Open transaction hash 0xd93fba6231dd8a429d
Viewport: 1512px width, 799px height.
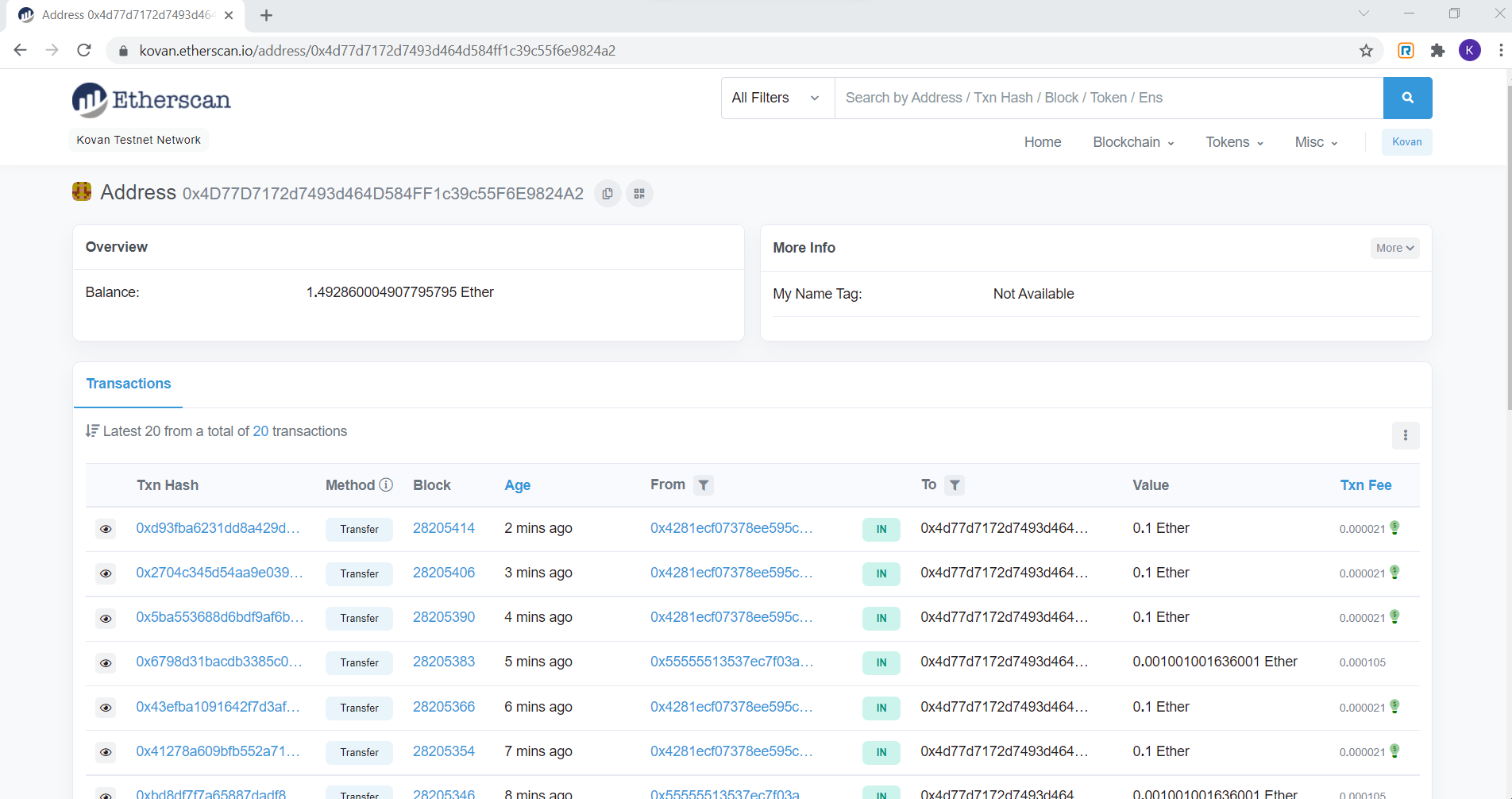(x=218, y=528)
